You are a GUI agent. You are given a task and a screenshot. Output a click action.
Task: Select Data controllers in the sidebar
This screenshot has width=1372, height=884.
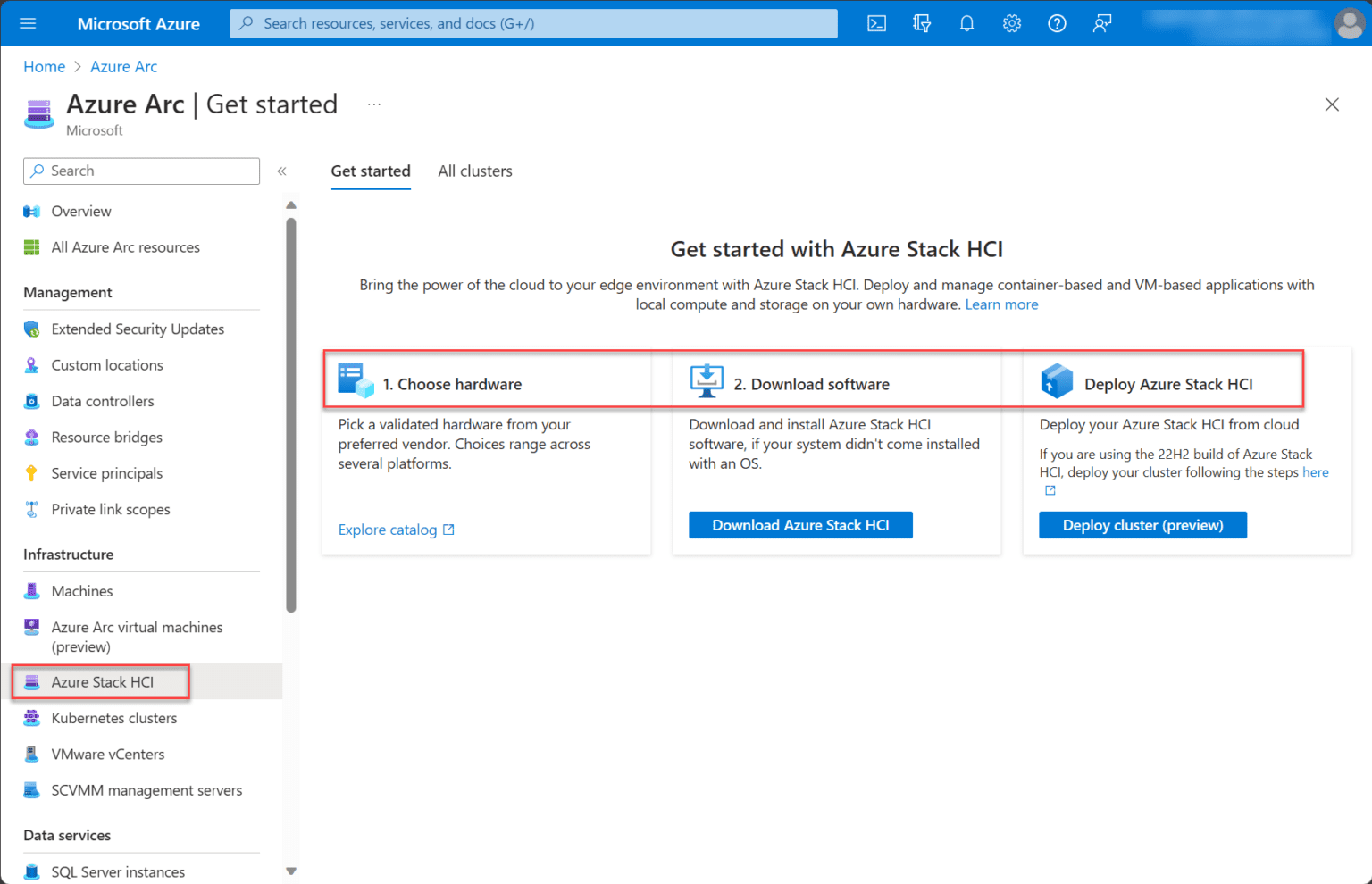click(x=103, y=401)
